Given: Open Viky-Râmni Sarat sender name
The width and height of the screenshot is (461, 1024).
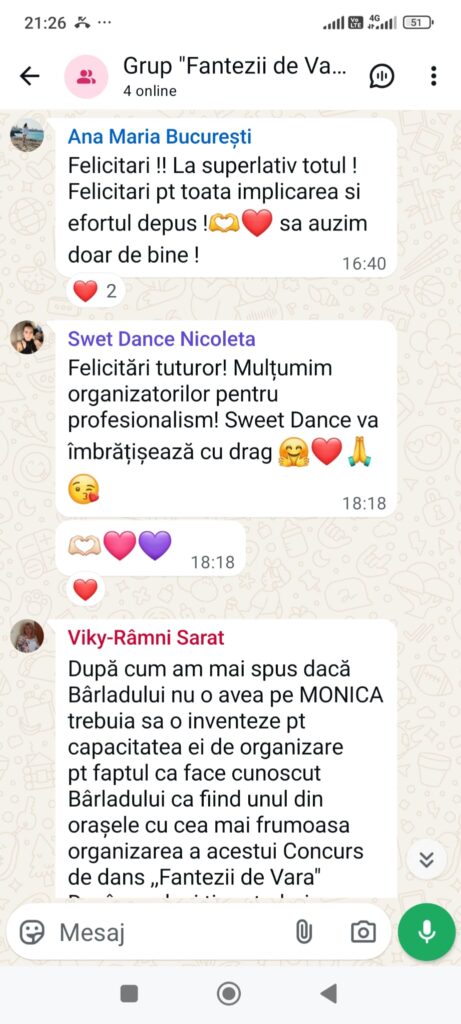Looking at the screenshot, I should (x=146, y=638).
